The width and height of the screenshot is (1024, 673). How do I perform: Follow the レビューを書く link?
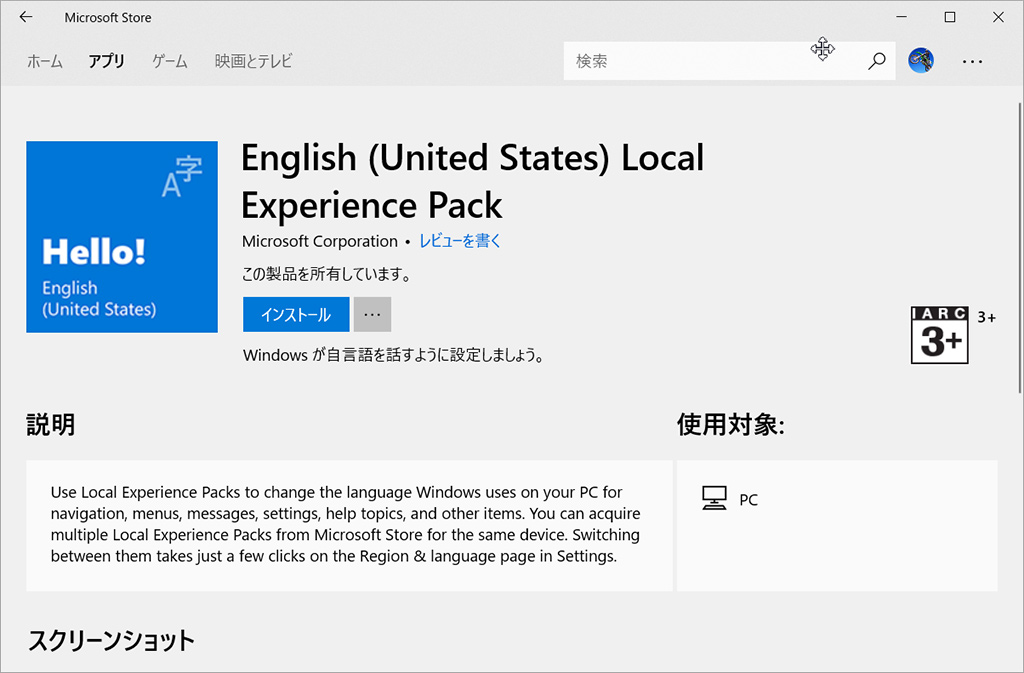point(460,241)
